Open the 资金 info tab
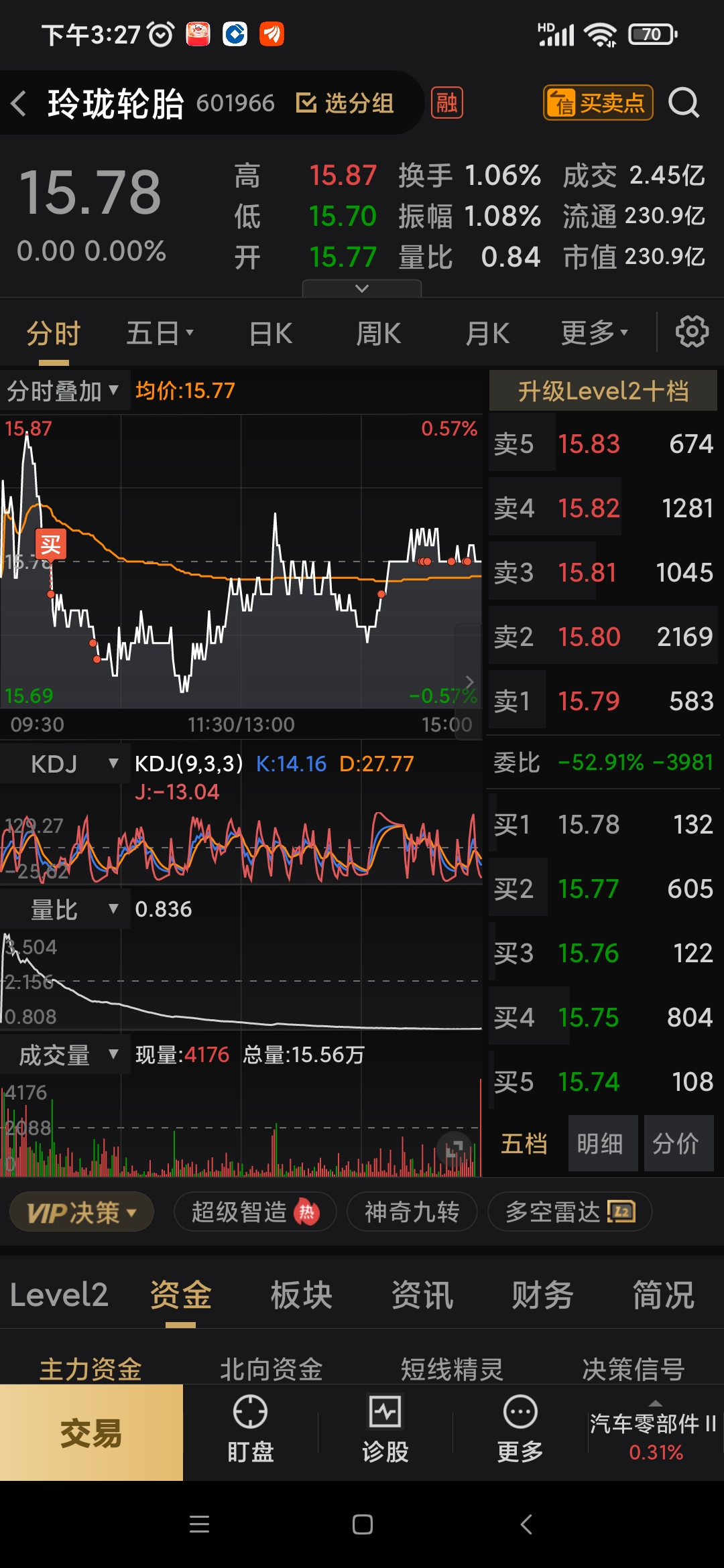The image size is (724, 1568). click(180, 1295)
